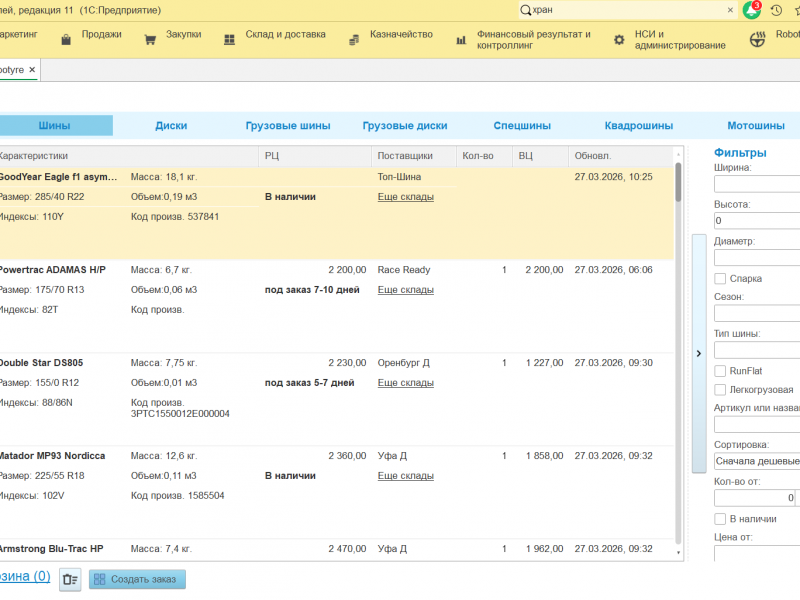Open the Тип шины dropdown field

point(757,351)
